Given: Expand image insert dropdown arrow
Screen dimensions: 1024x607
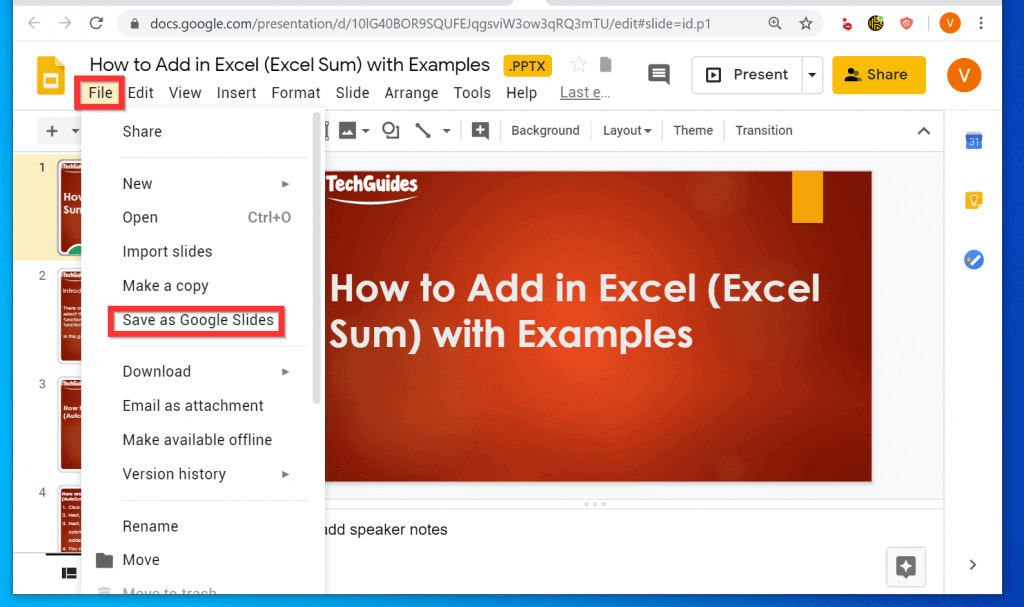Looking at the screenshot, I should point(366,131).
